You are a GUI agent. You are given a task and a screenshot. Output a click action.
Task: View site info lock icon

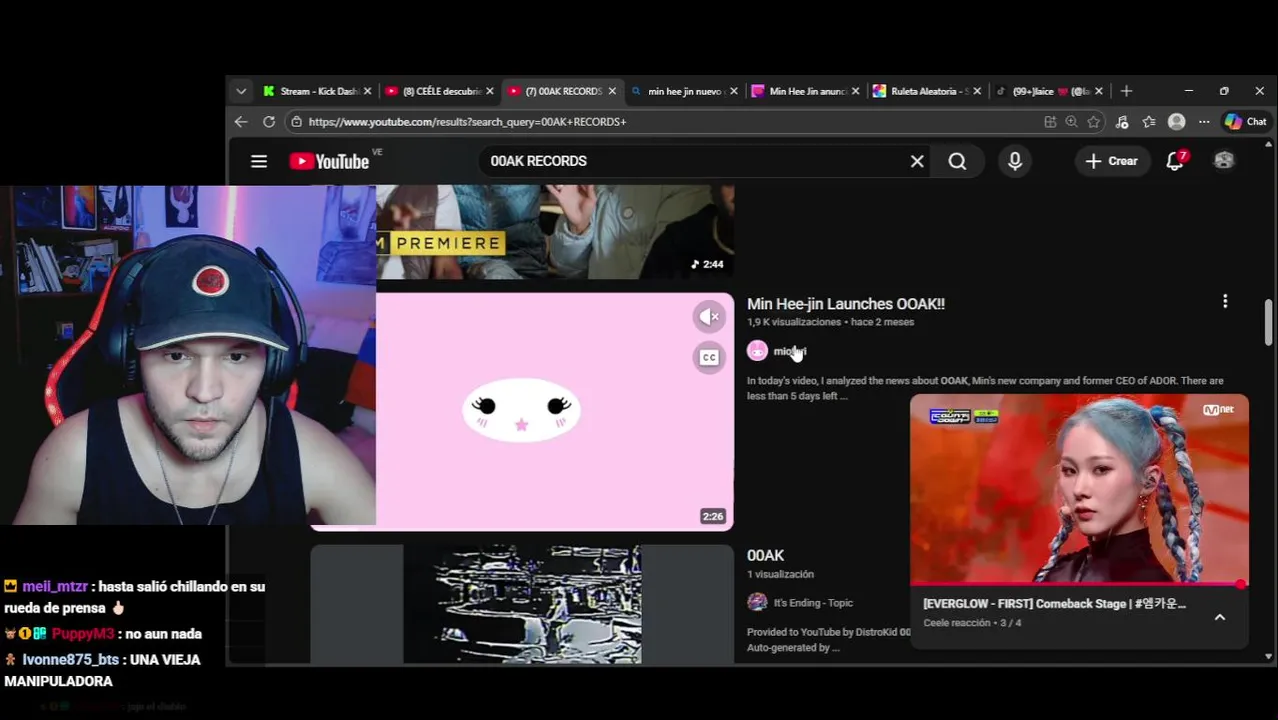pyautogui.click(x=296, y=121)
